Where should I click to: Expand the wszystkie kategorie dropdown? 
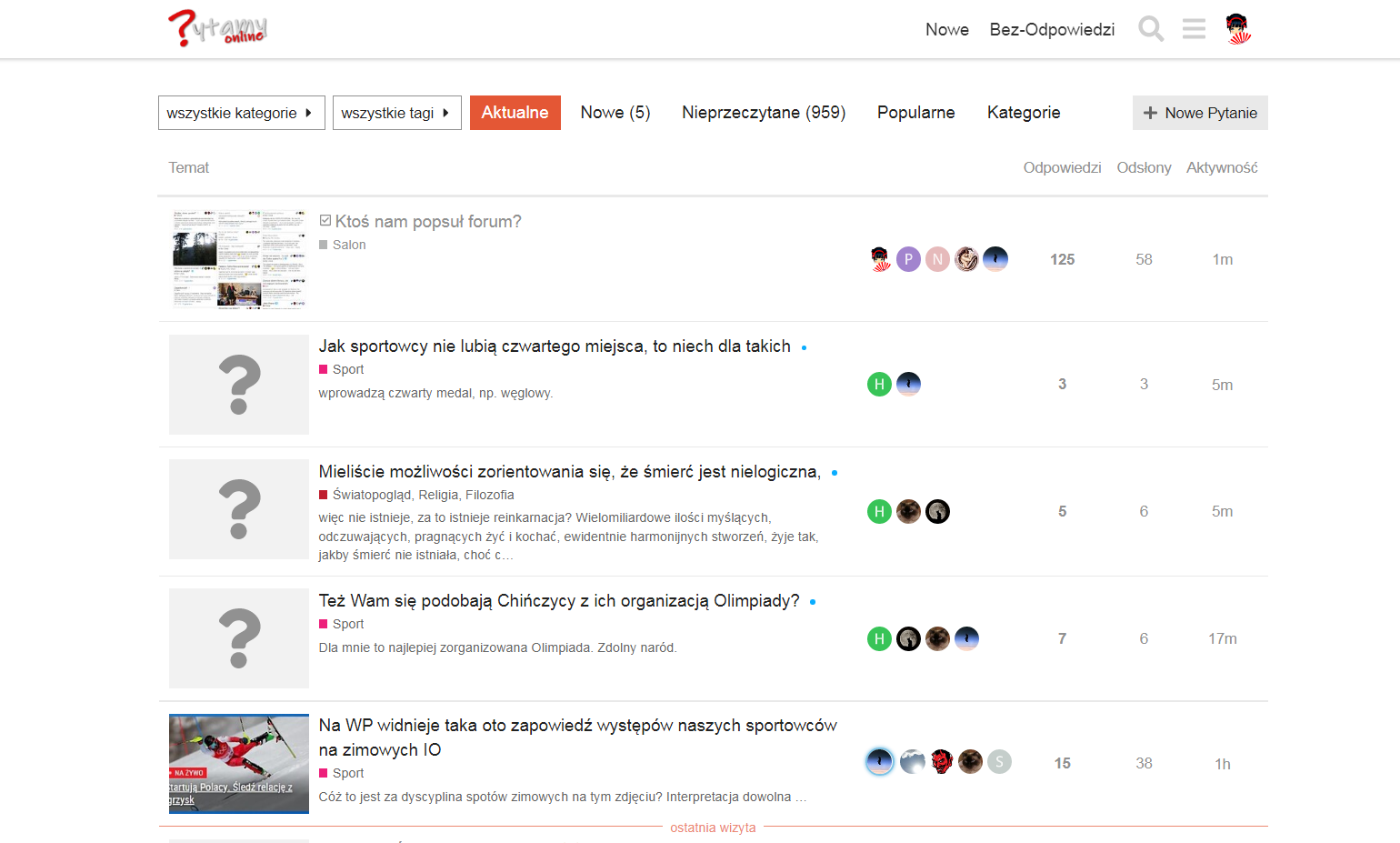click(x=241, y=113)
